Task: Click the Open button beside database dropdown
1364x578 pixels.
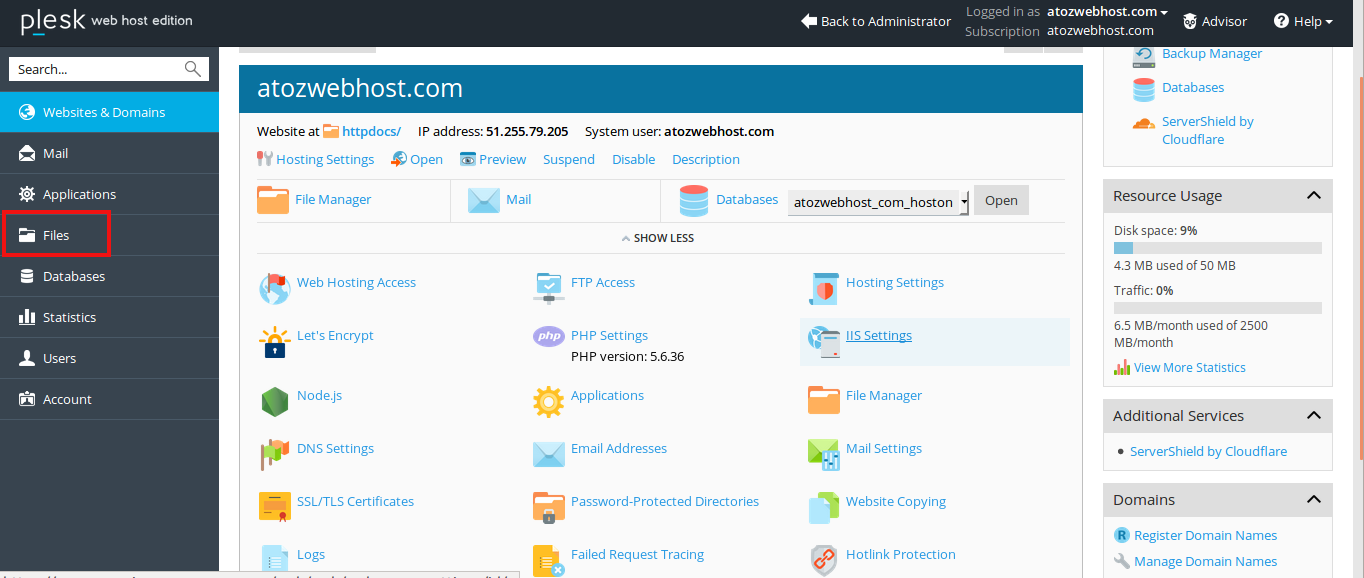Action: pyautogui.click(x=1001, y=200)
